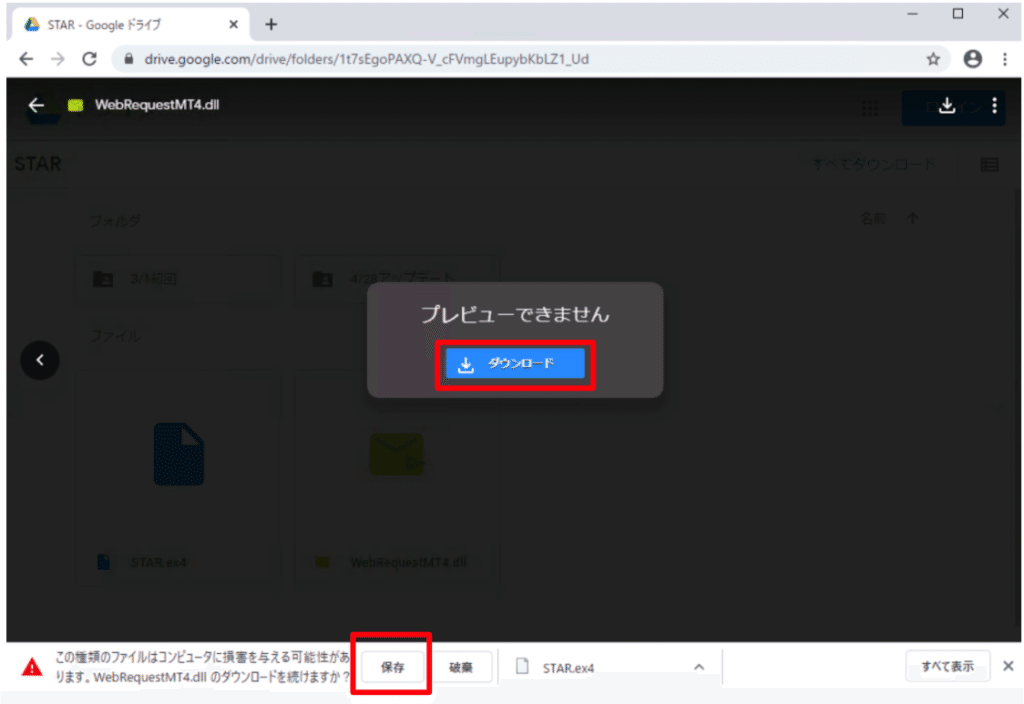The height and width of the screenshot is (704, 1024).
Task: Close the STAR - Google ドライブ tab
Action: click(234, 25)
